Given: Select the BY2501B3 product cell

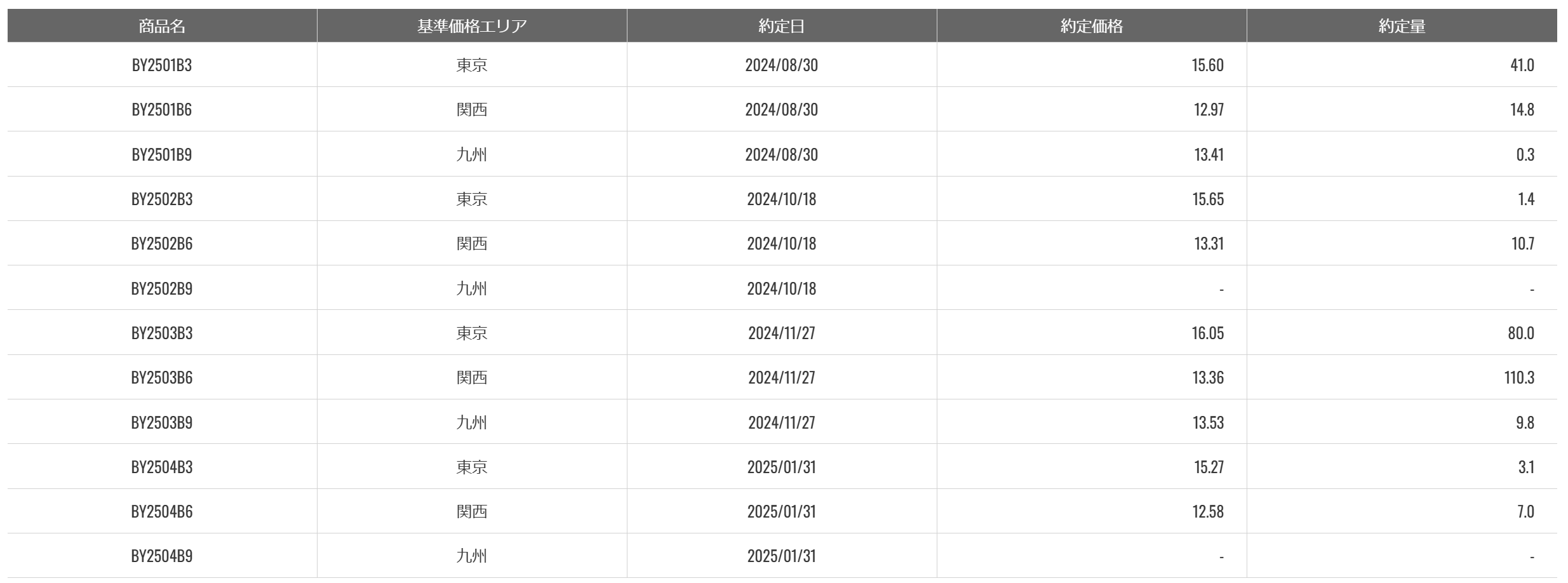Looking at the screenshot, I should pyautogui.click(x=162, y=65).
